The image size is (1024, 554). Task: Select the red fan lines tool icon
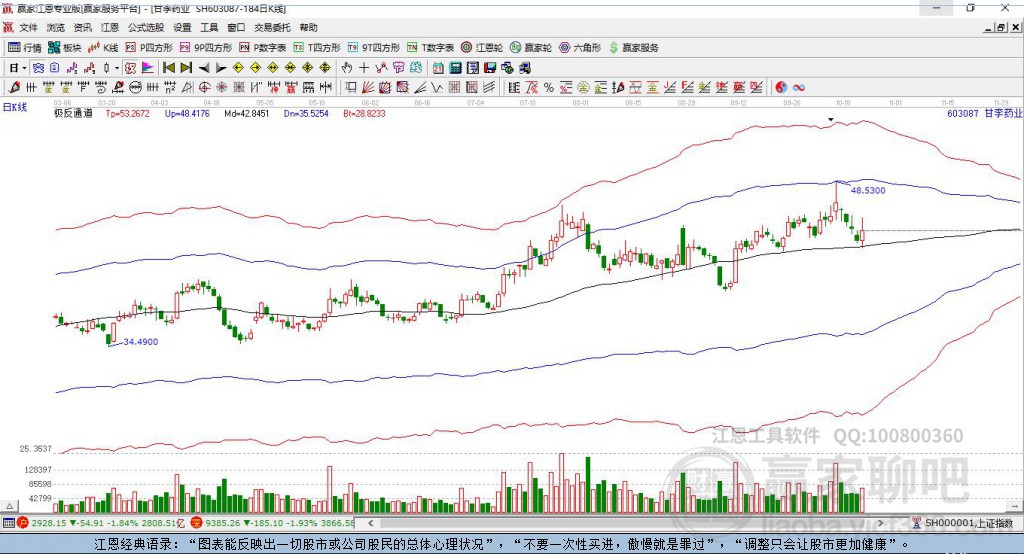pyautogui.click(x=368, y=87)
